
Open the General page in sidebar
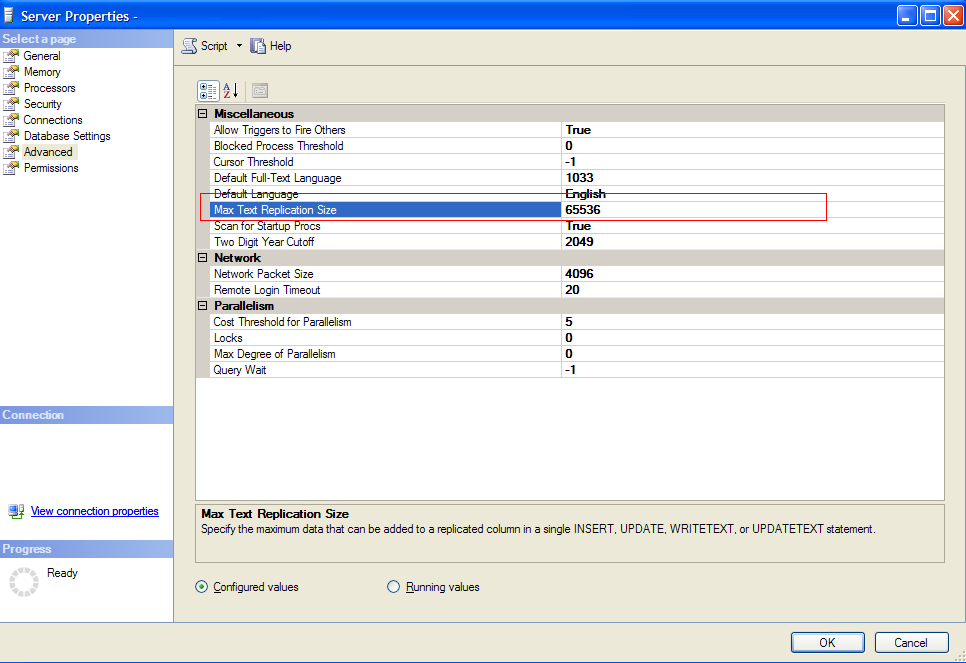(42, 56)
